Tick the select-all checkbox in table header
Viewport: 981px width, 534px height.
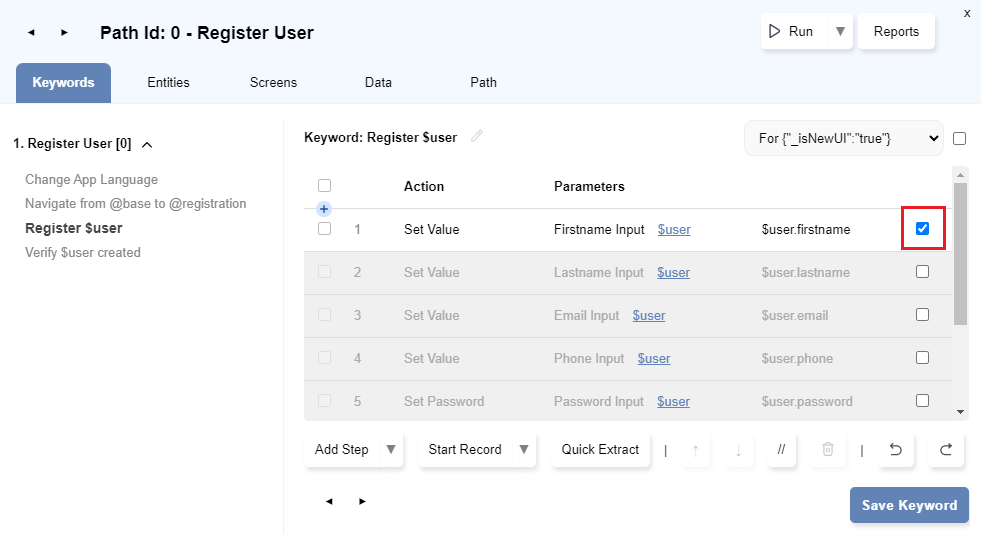click(324, 186)
